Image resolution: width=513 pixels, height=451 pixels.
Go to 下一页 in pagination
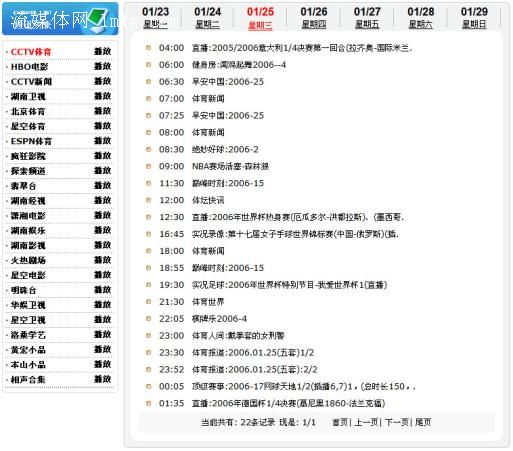[397, 422]
